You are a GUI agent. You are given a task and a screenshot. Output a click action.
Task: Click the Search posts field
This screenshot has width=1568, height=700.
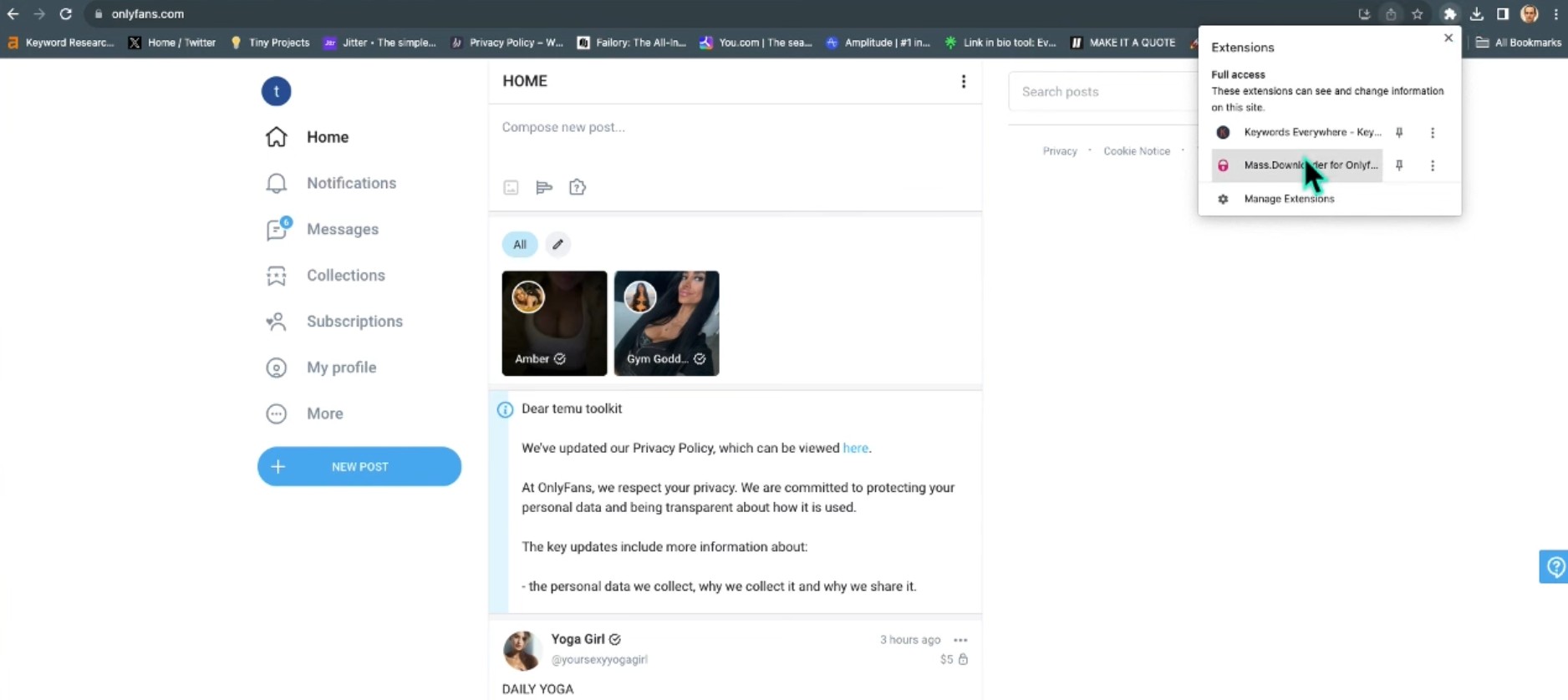(1103, 92)
